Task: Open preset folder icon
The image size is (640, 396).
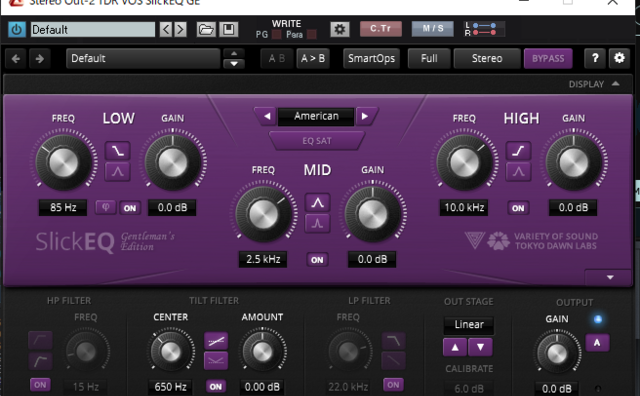Action: pyautogui.click(x=206, y=29)
